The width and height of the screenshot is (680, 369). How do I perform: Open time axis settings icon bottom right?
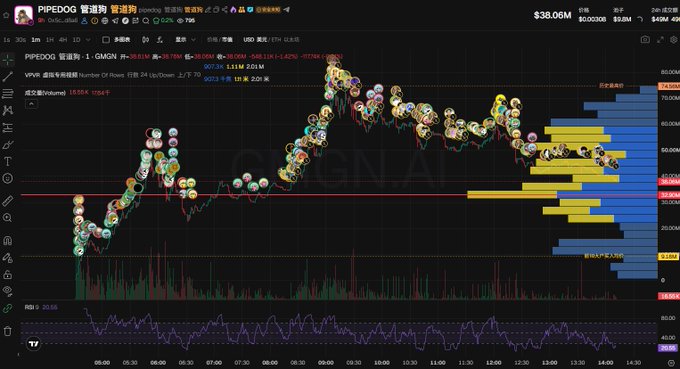click(x=671, y=362)
